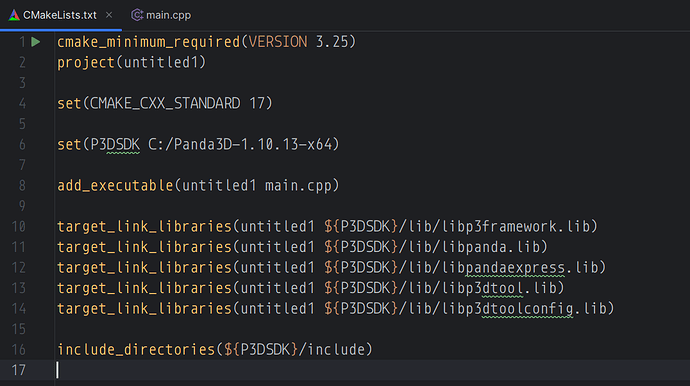Click main.cpp inside add_executable
Screen dimensions: 690x386
(x=298, y=185)
